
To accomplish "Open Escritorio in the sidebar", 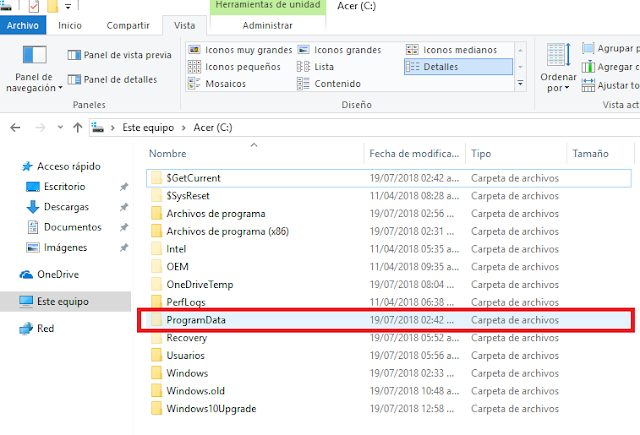I will click(x=56, y=187).
